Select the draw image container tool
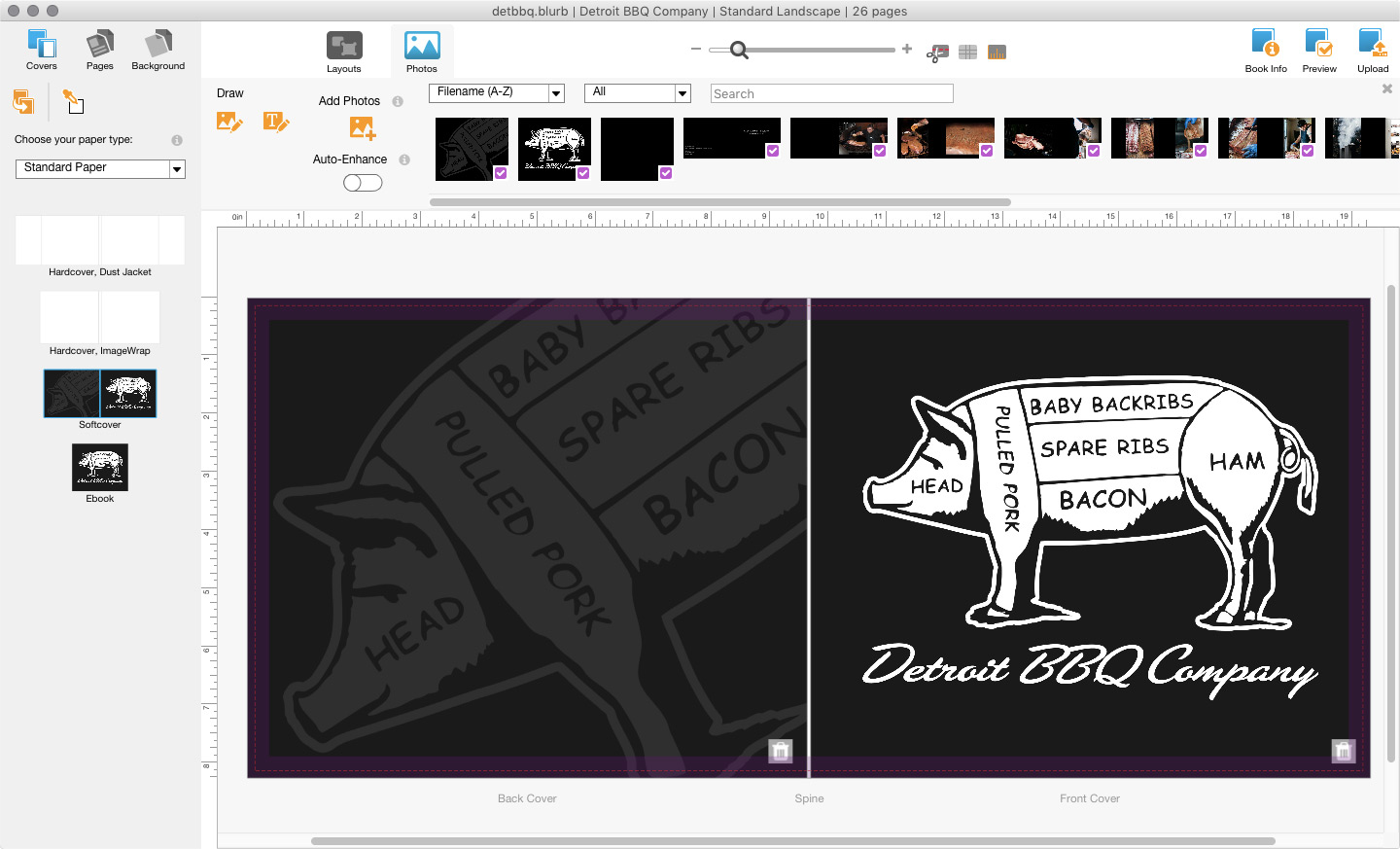1400x849 pixels. coord(229,122)
